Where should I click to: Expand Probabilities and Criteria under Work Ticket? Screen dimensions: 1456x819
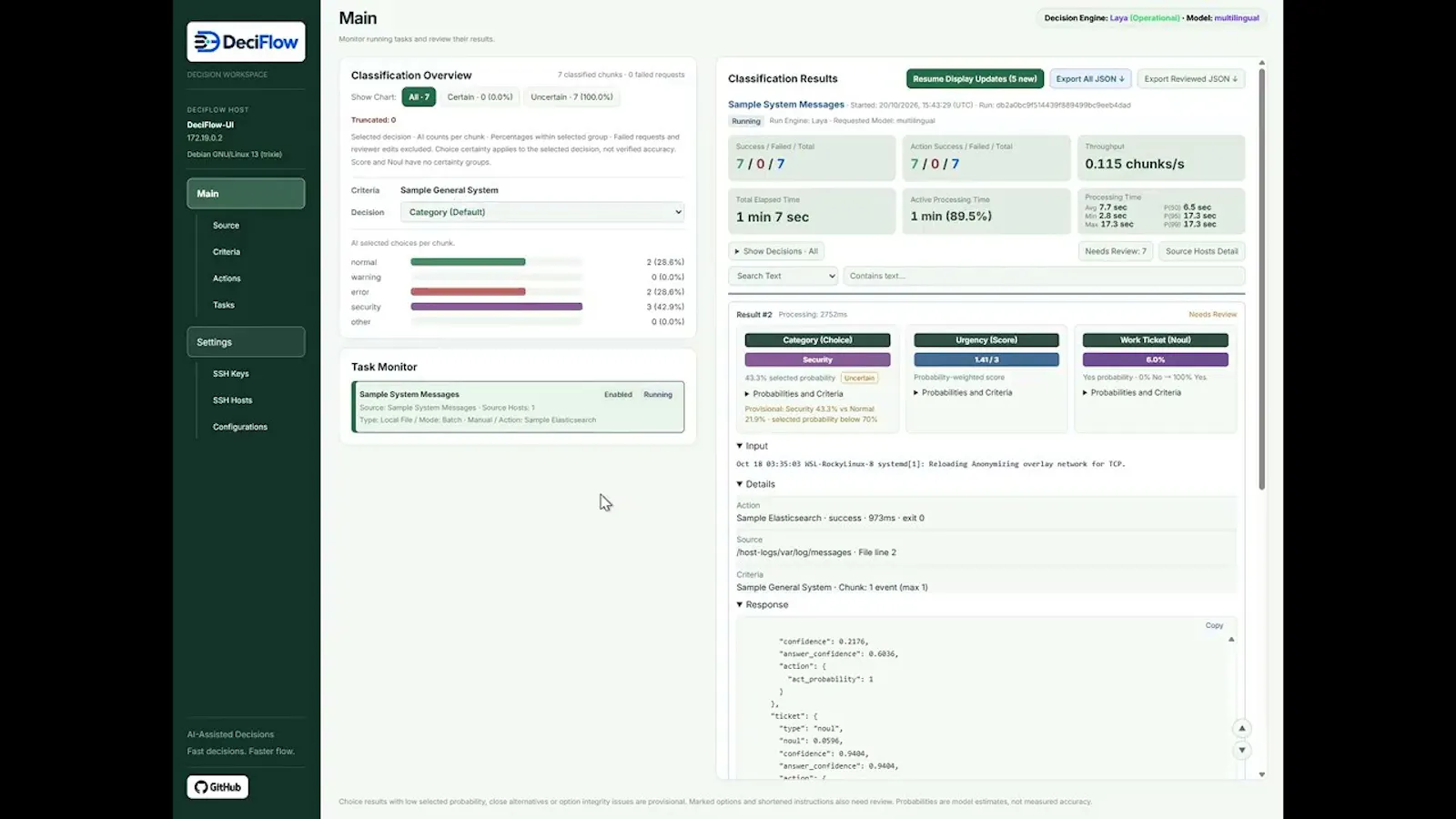1131,393
